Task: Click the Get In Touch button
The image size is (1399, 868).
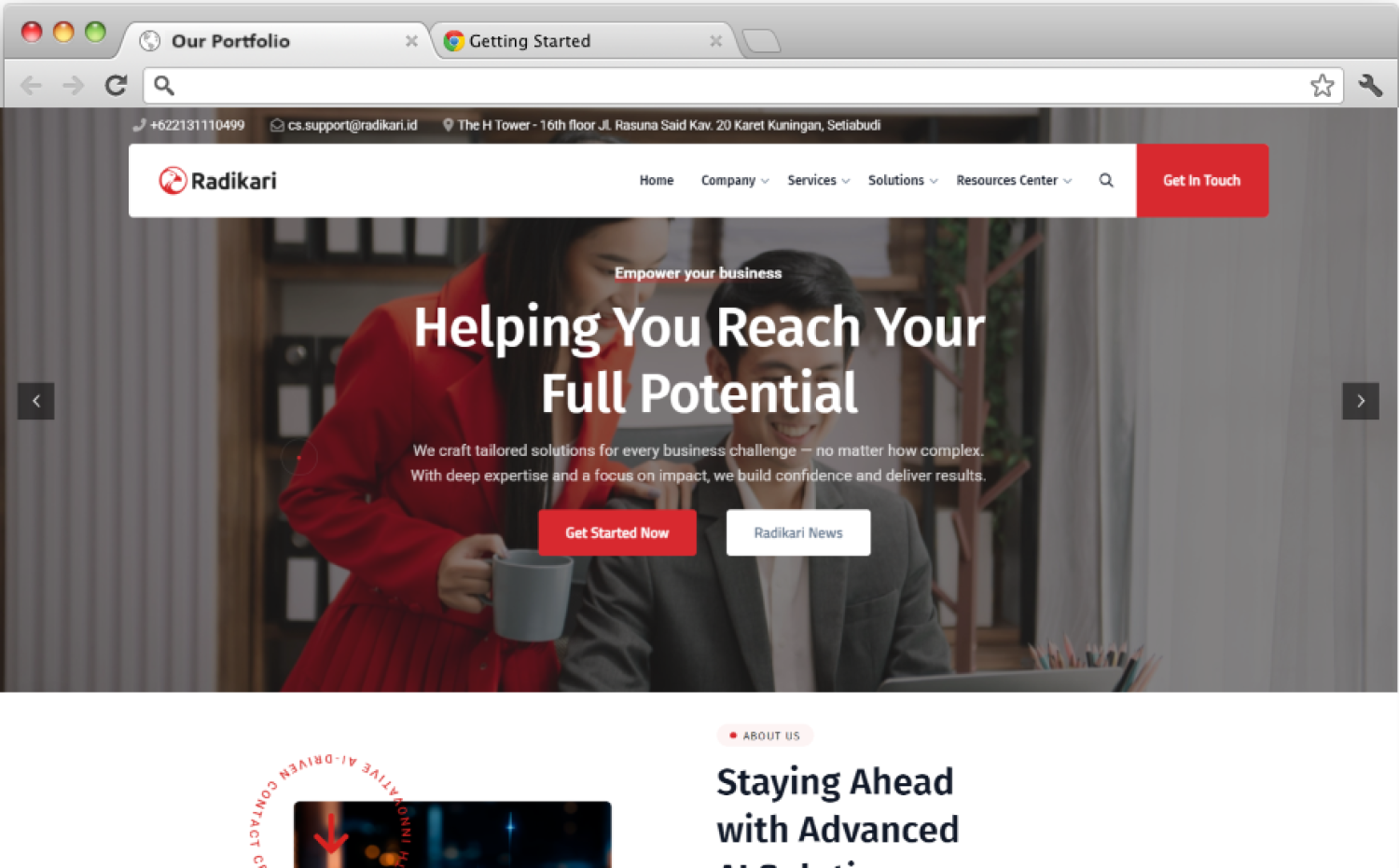Action: pos(1202,180)
